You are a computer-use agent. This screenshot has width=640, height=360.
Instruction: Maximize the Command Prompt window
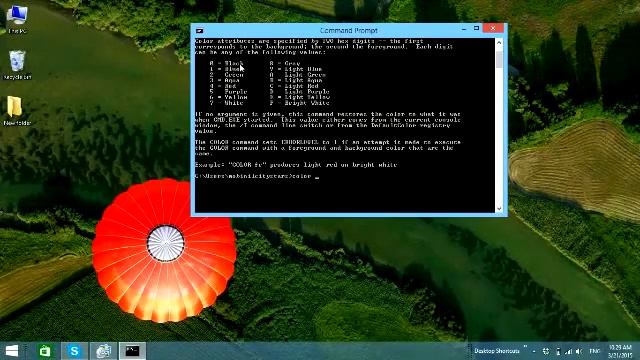point(476,28)
